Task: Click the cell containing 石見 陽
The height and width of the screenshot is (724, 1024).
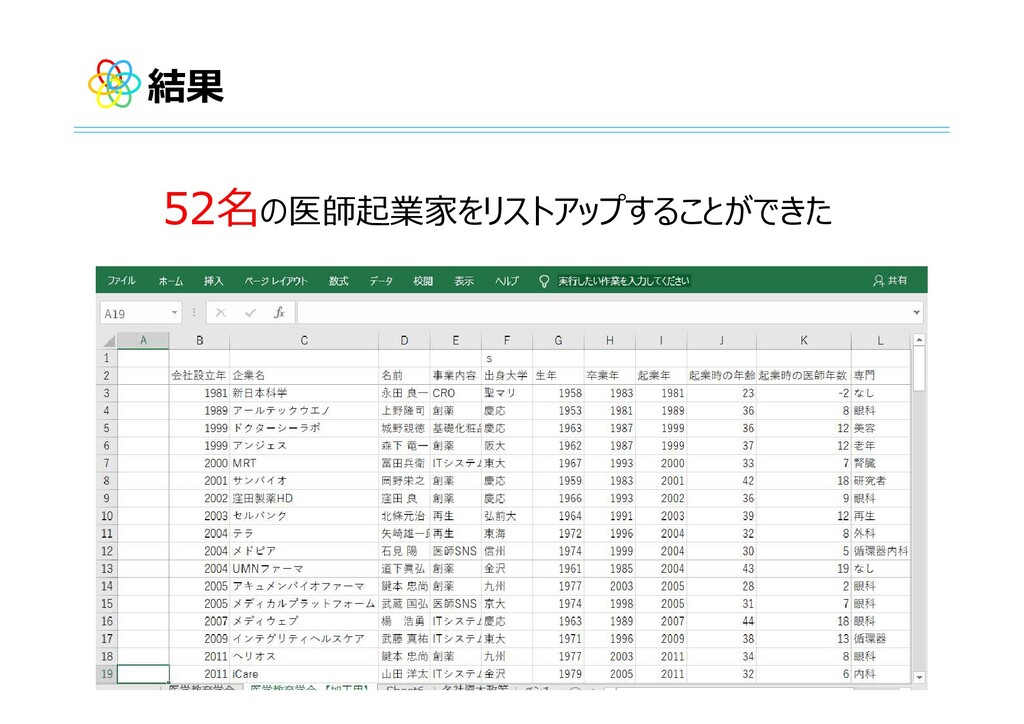Action: click(x=404, y=551)
